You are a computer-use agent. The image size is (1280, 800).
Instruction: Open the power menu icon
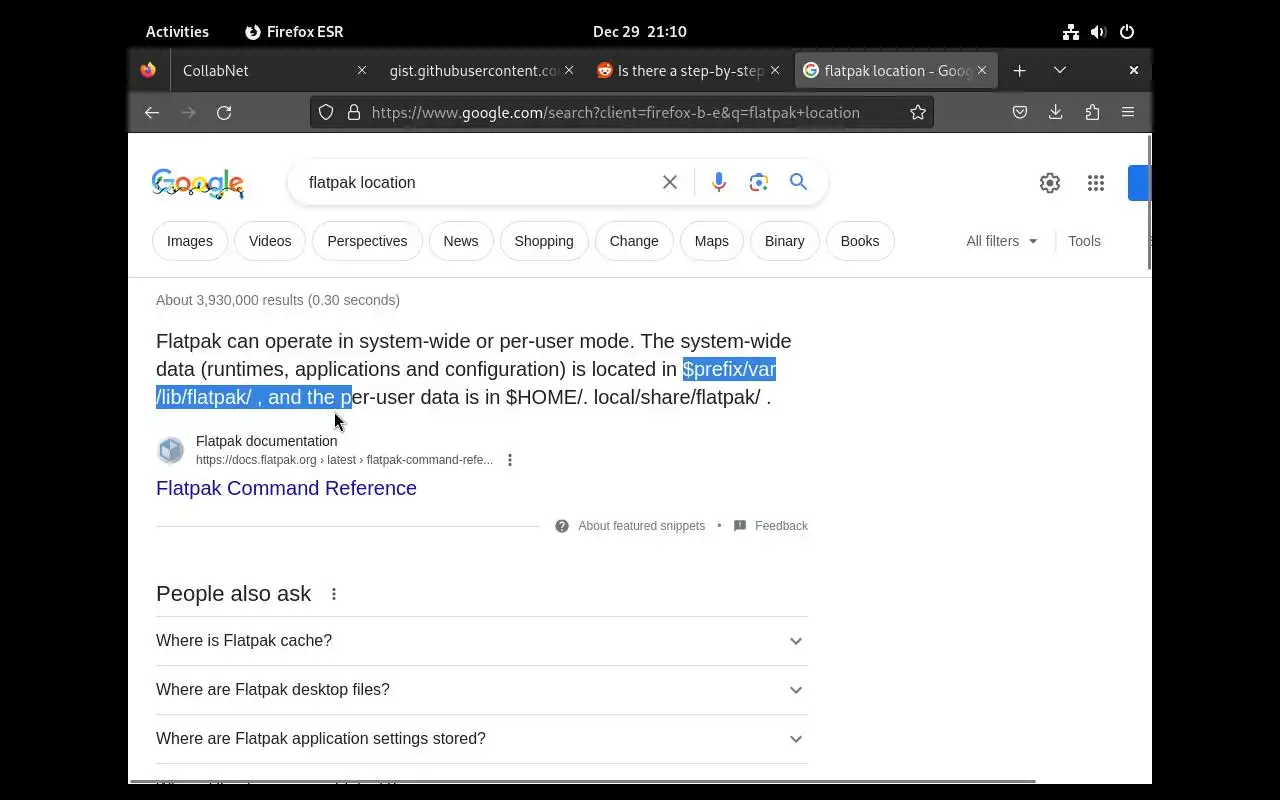tap(1127, 32)
